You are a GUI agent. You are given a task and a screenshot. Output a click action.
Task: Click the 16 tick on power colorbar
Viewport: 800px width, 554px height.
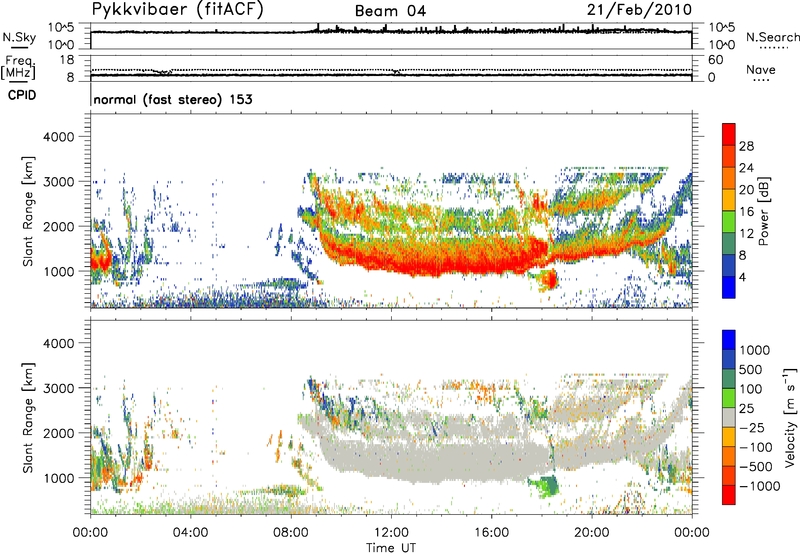(746, 212)
